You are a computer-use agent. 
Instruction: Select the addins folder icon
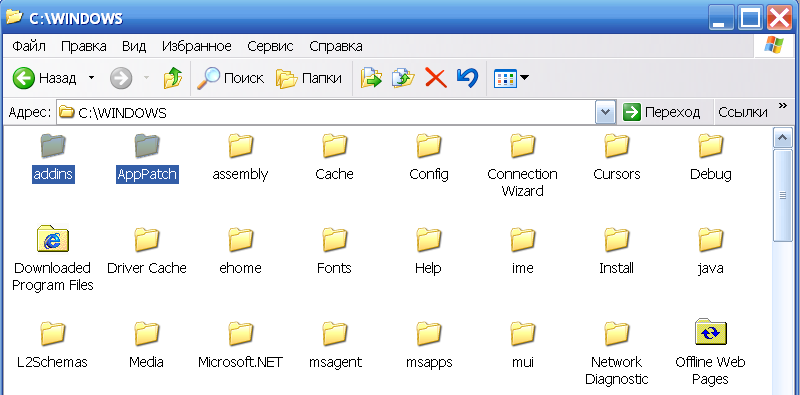point(53,146)
